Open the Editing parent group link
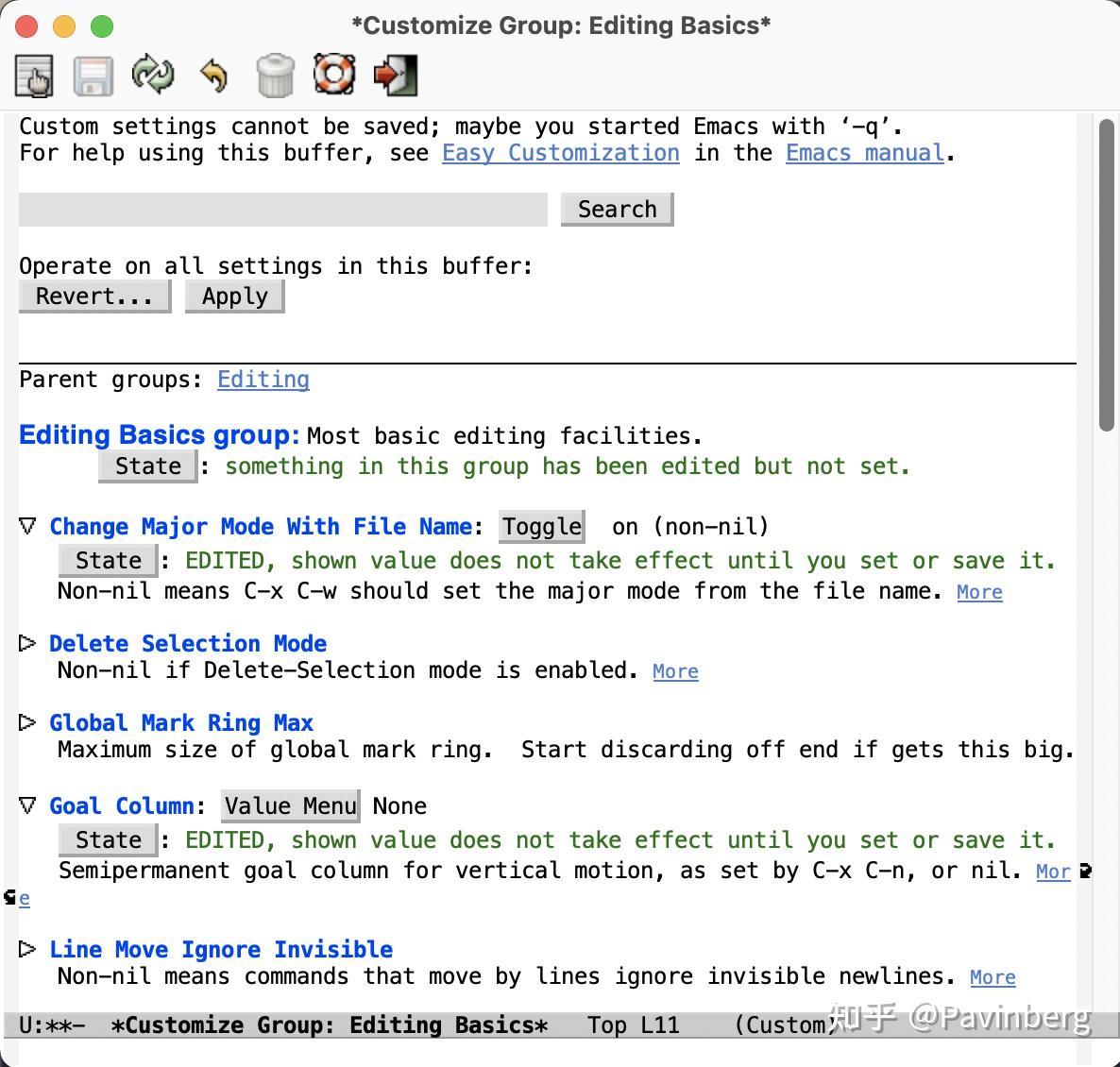This screenshot has height=1067, width=1120. tap(263, 380)
